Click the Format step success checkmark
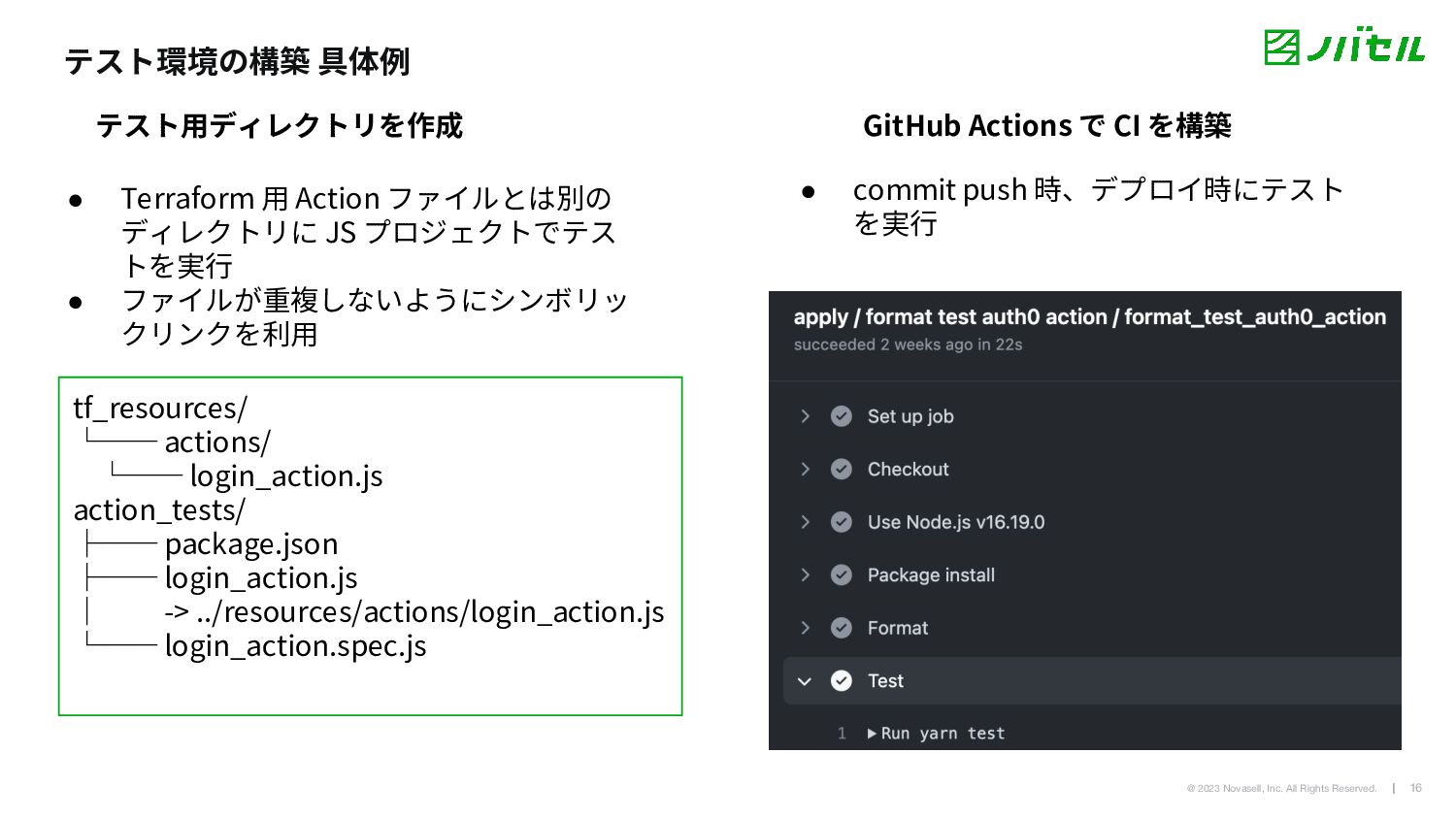The height and width of the screenshot is (819, 1456). coord(842,628)
